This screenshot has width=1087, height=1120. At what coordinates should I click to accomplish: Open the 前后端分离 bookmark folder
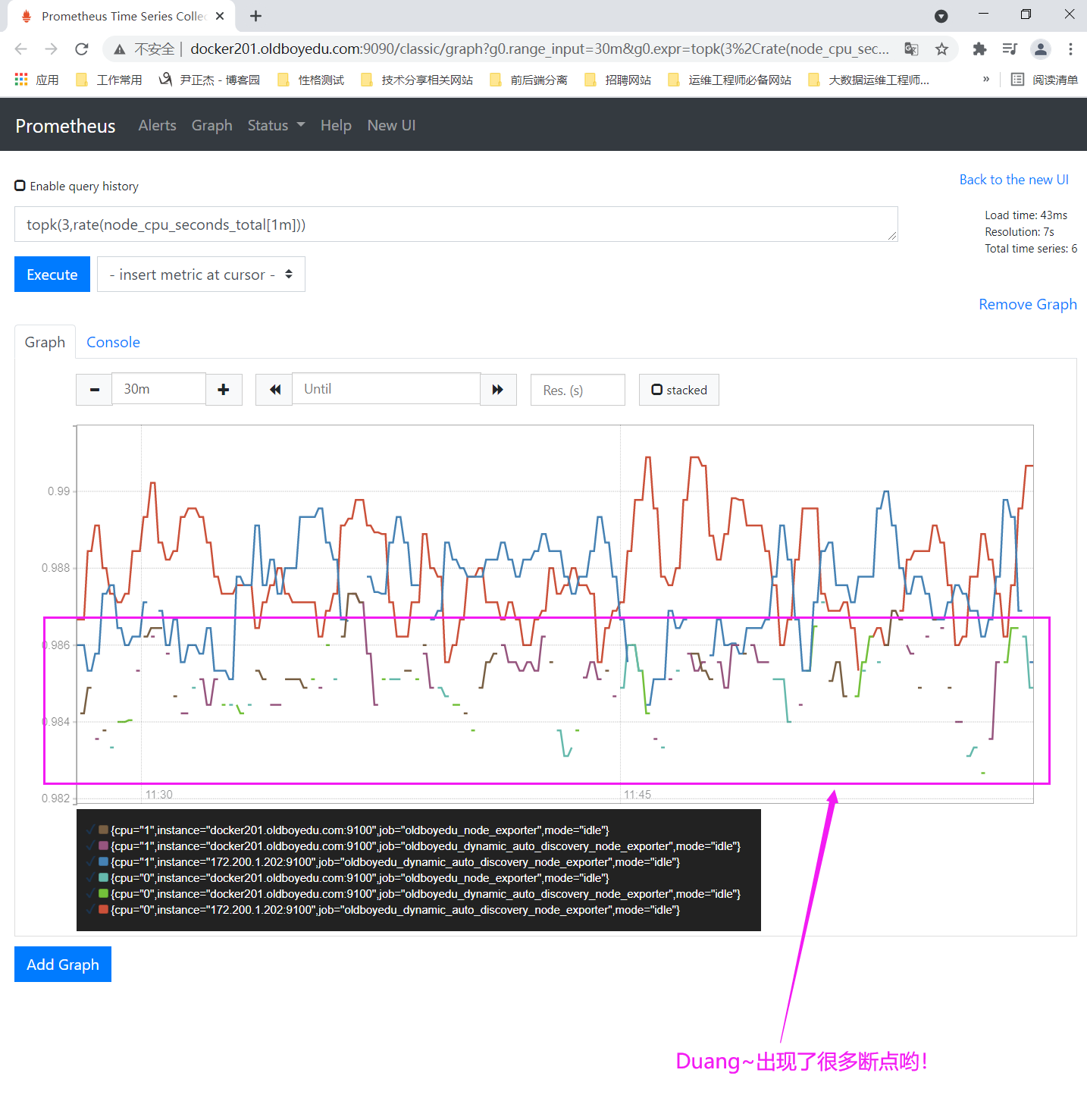(x=528, y=80)
